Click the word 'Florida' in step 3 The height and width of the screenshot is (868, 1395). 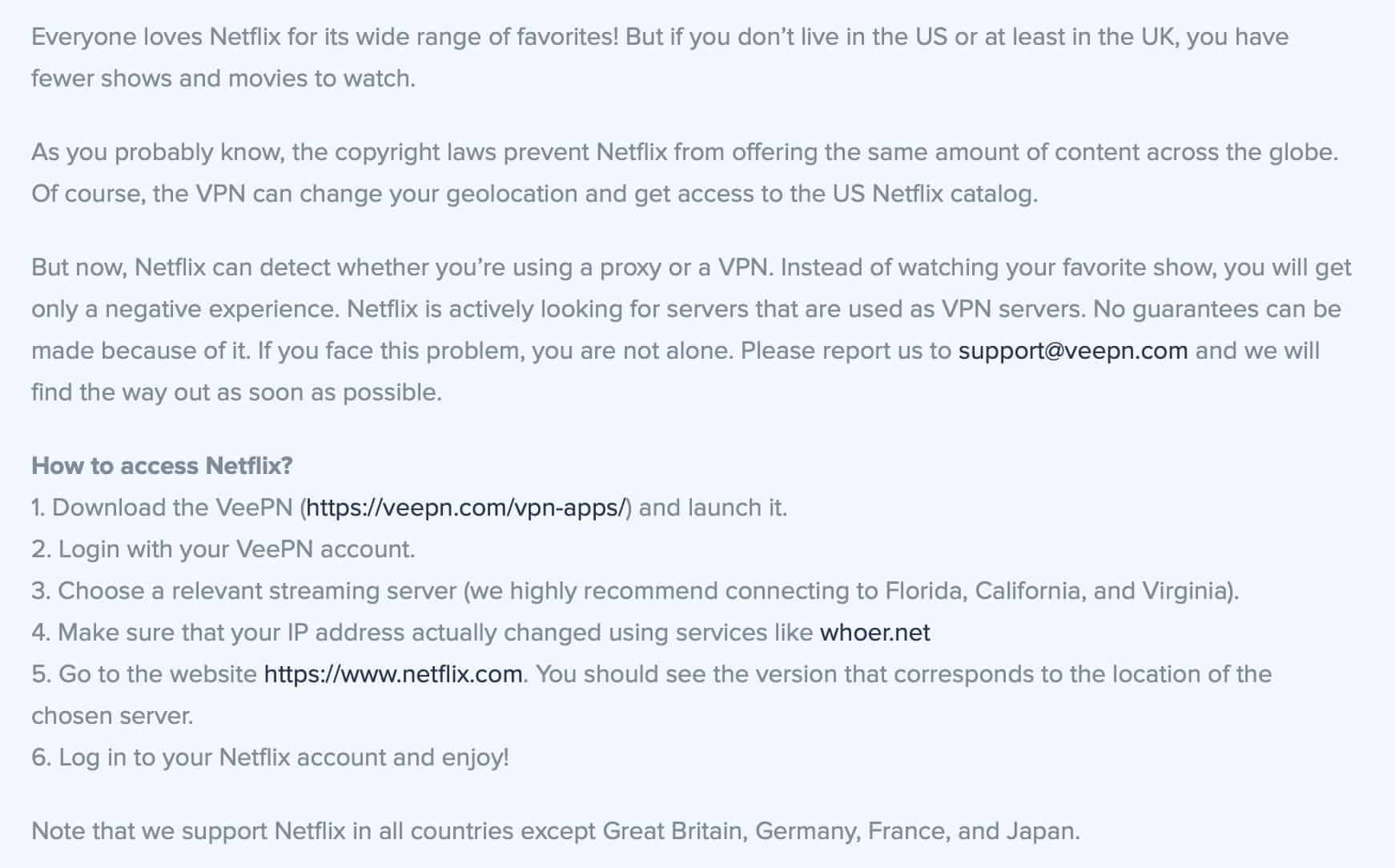(x=925, y=591)
